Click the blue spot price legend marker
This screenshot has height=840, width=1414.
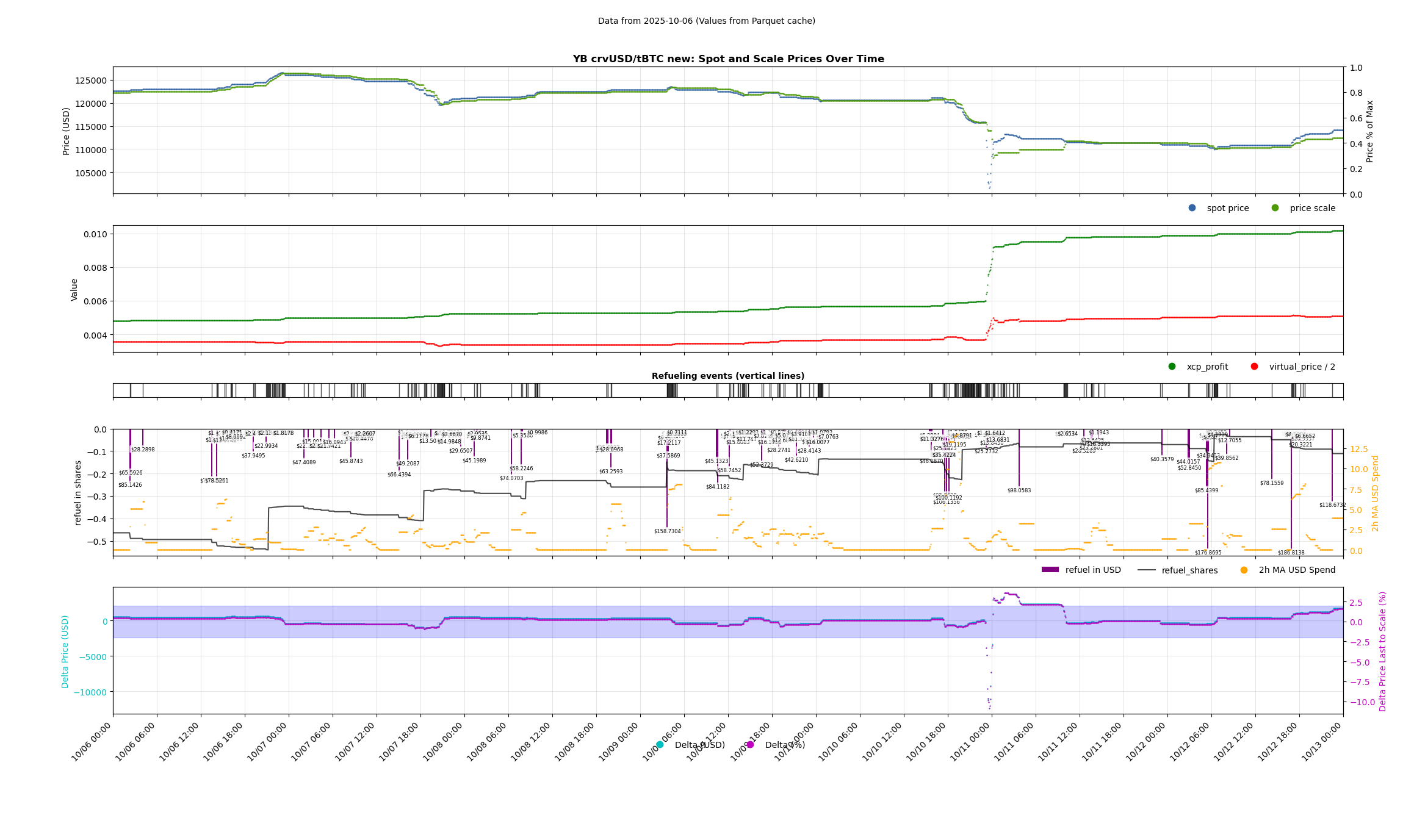coord(1192,208)
